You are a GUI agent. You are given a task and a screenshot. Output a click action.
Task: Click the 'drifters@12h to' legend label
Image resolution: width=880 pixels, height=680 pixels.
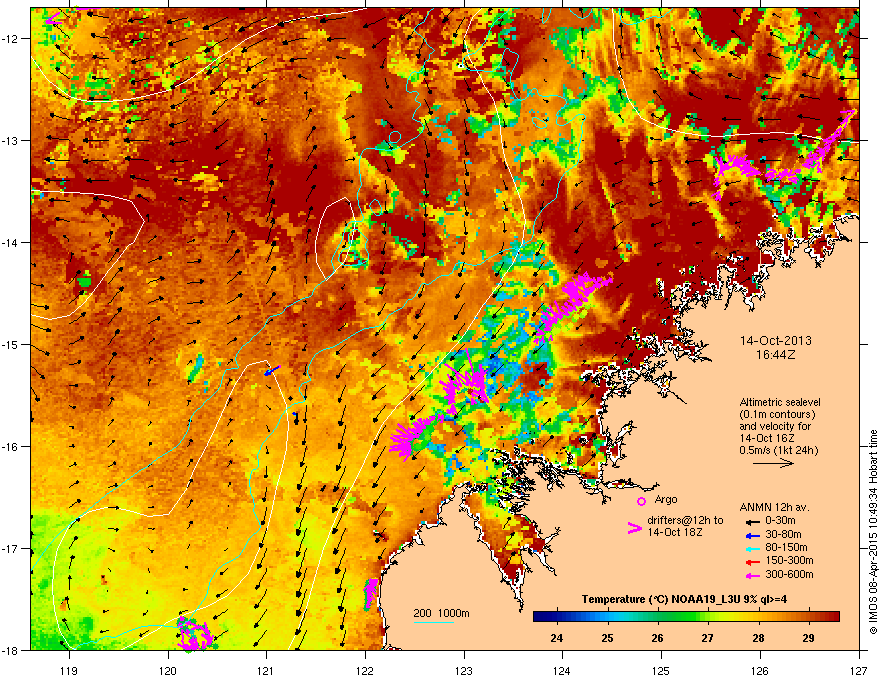tap(685, 520)
